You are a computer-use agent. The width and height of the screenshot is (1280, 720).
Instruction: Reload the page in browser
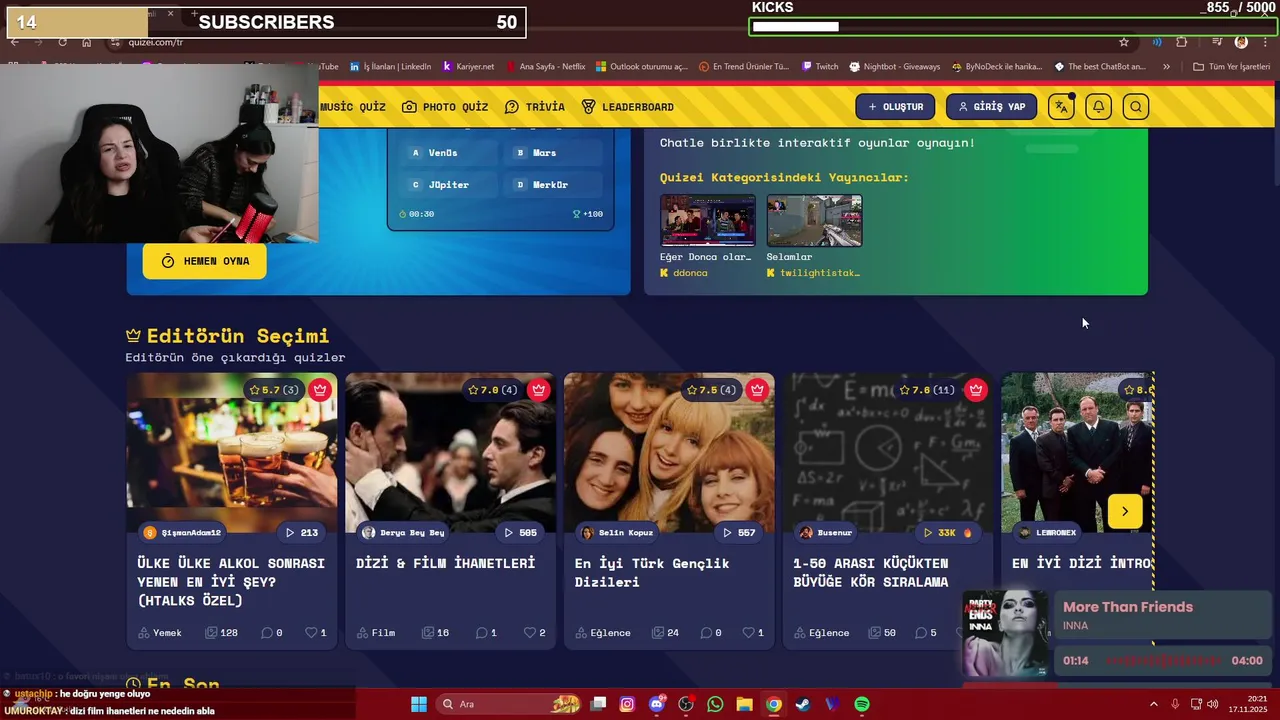pos(62,42)
